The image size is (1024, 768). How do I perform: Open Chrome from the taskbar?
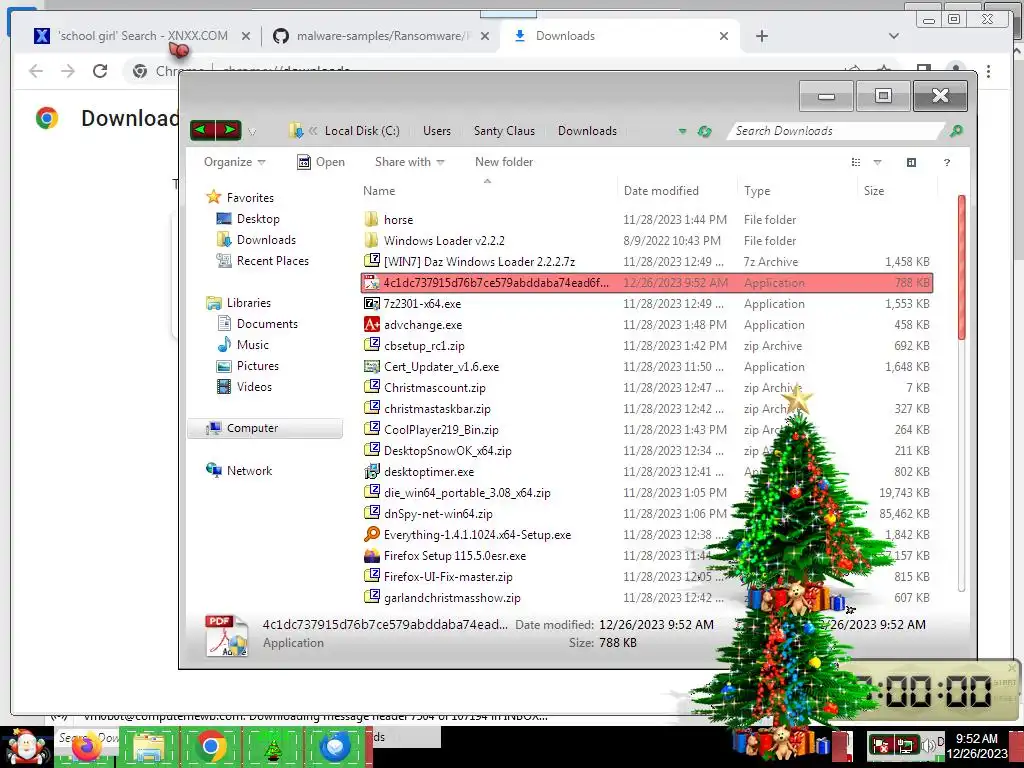pos(210,747)
